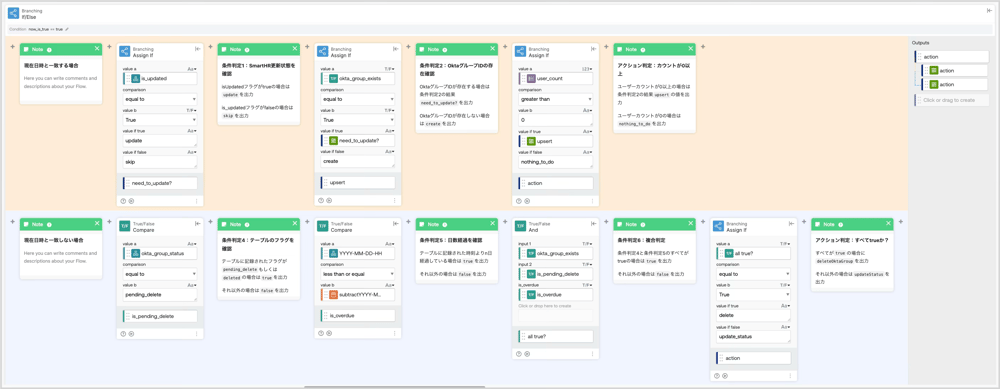1000x389 pixels.
Task: Delete the okta_group_exists Assign If card
Action: (x=329, y=200)
